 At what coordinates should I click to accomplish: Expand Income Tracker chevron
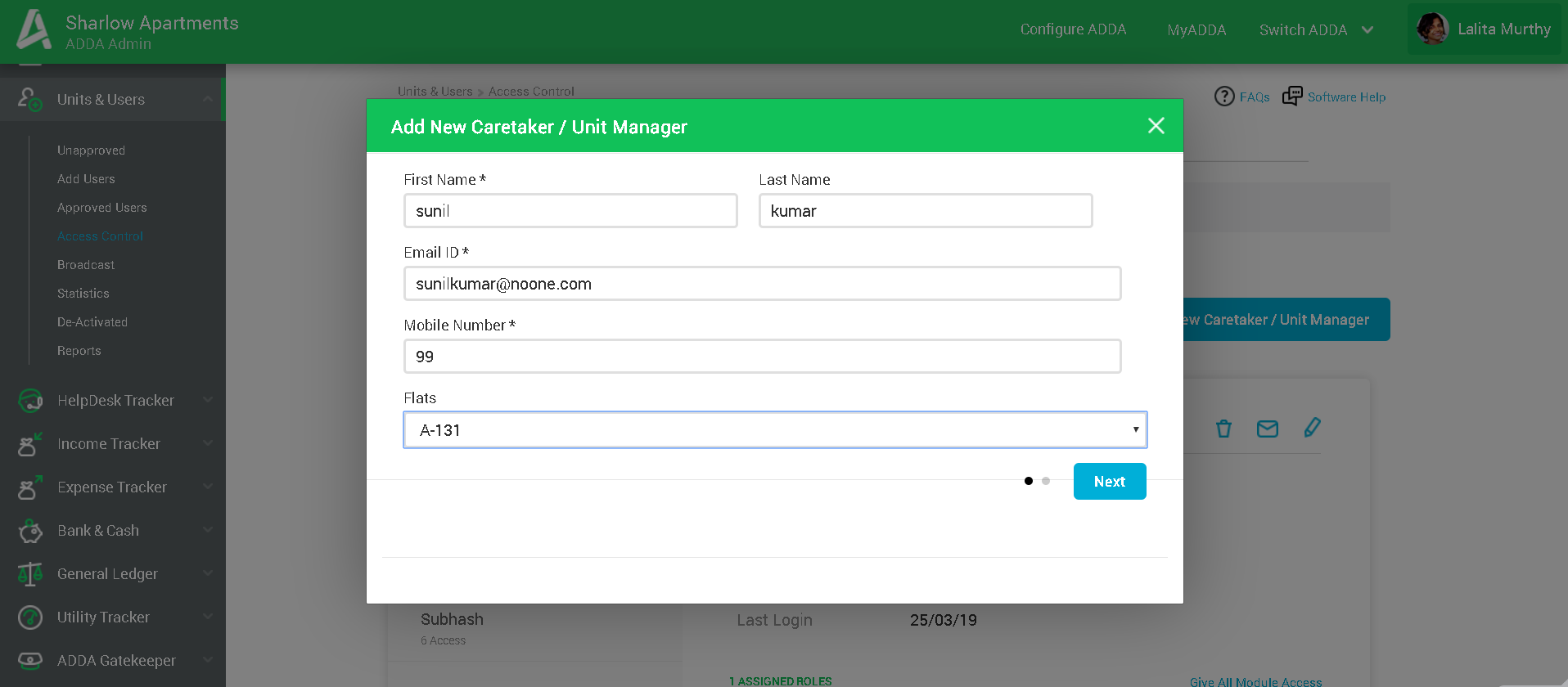tap(208, 443)
